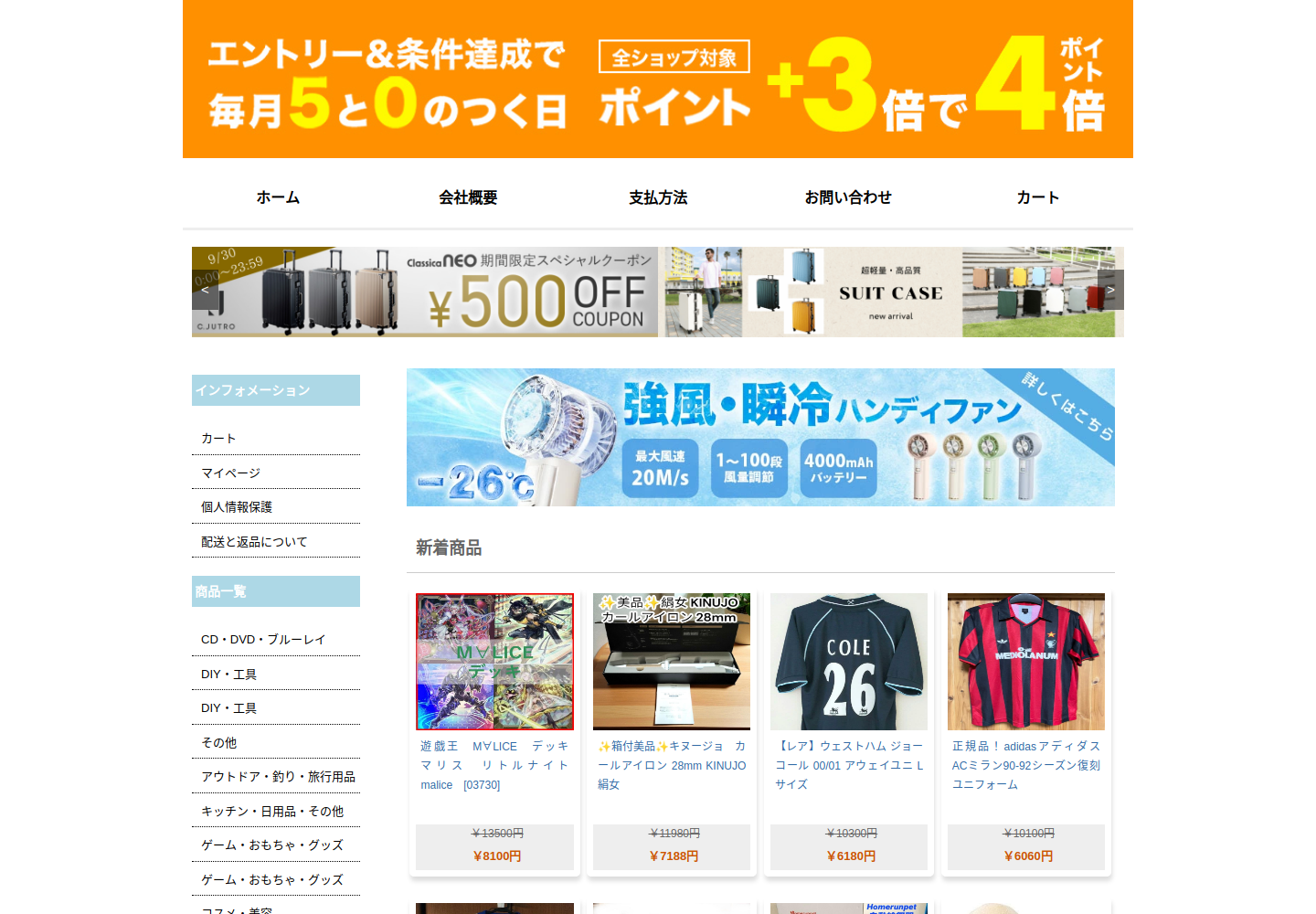Click the ¥7188円 sale price
Screen dimensions: 1316x914
click(674, 856)
